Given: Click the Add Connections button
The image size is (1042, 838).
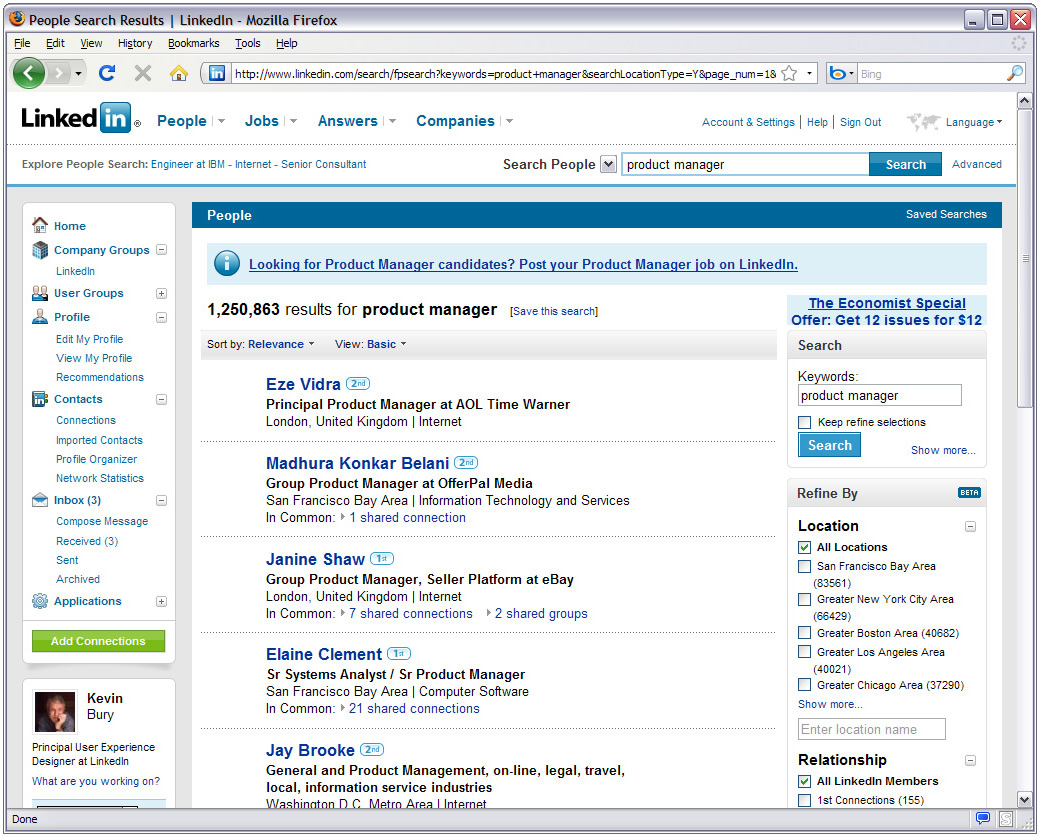Looking at the screenshot, I should click(x=98, y=641).
